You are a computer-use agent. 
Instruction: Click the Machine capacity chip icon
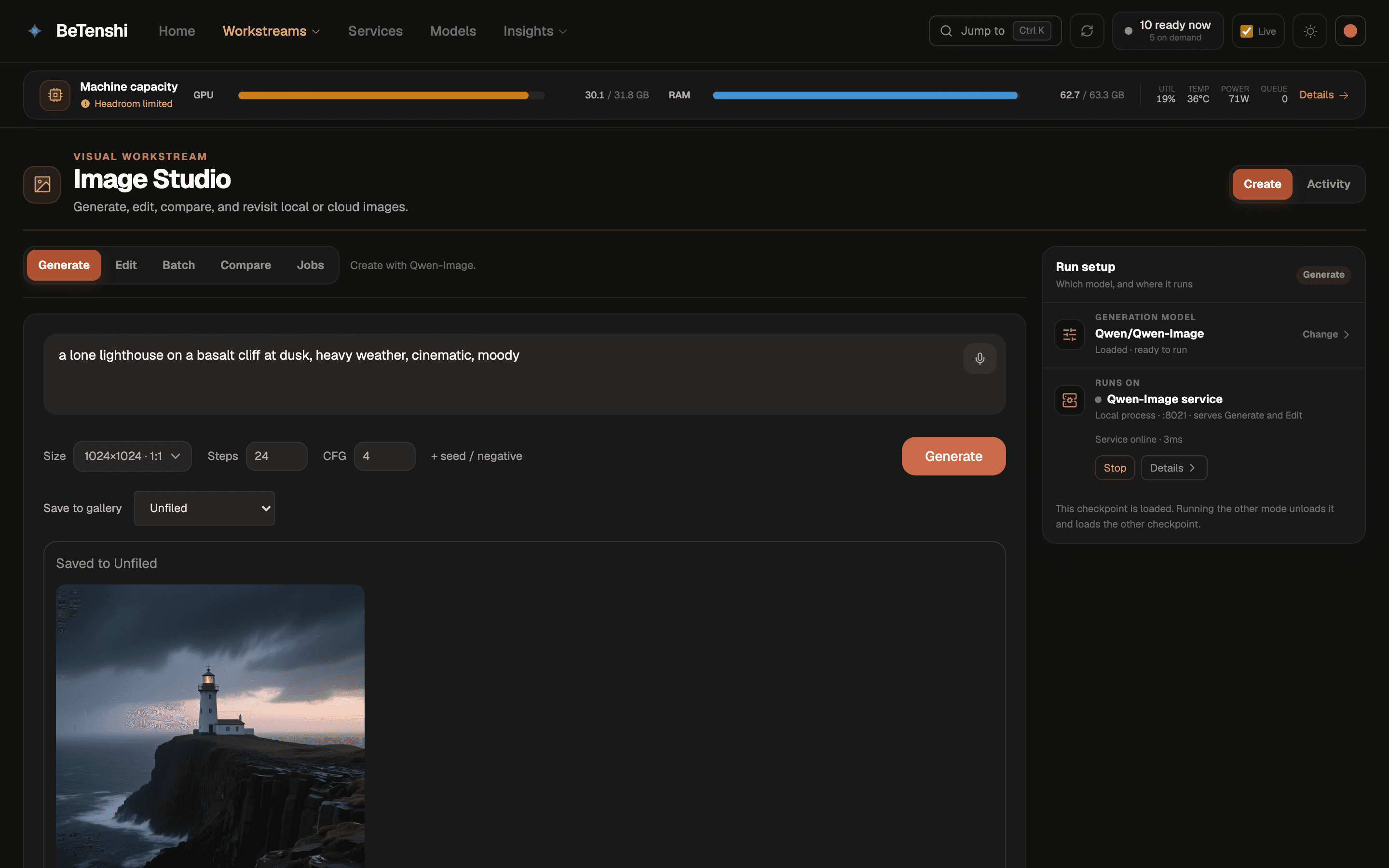coord(55,95)
